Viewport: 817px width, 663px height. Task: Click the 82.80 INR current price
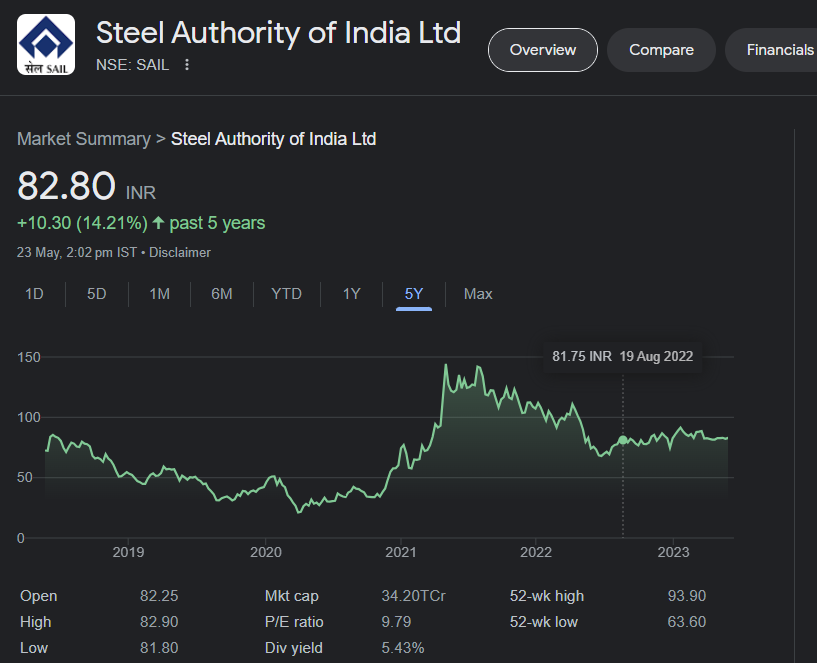click(65, 188)
